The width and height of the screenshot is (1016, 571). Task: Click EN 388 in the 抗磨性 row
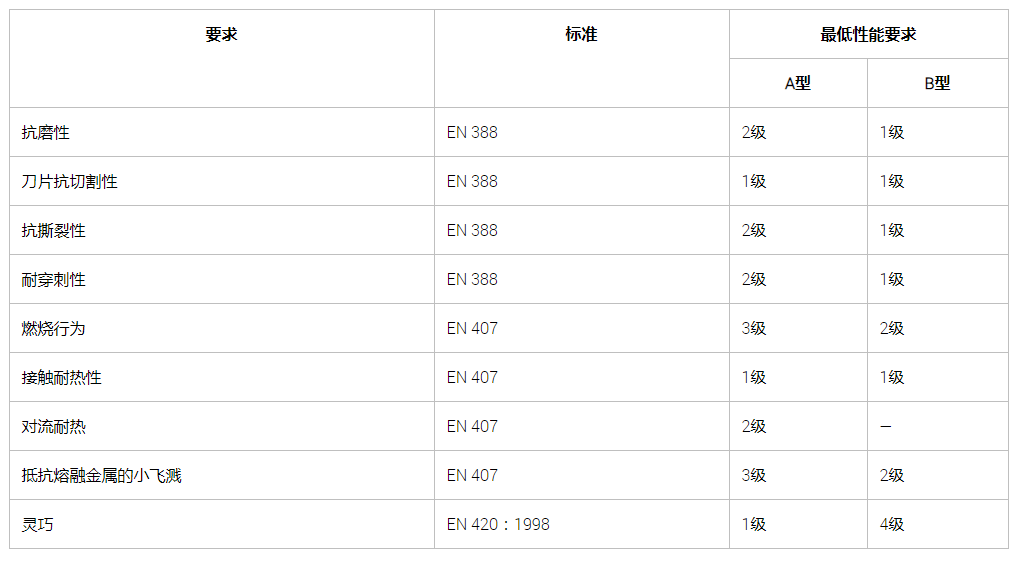[472, 132]
